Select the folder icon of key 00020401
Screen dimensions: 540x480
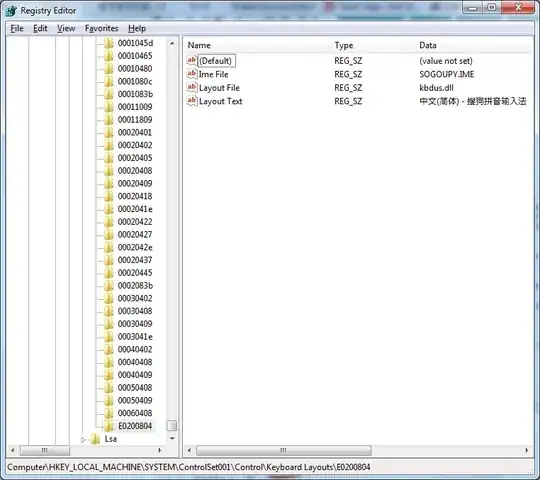[x=108, y=133]
